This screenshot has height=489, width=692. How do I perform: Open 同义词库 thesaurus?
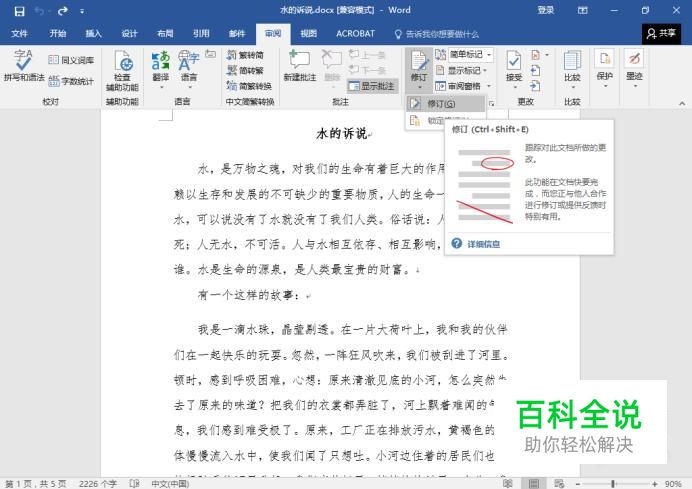(x=71, y=60)
